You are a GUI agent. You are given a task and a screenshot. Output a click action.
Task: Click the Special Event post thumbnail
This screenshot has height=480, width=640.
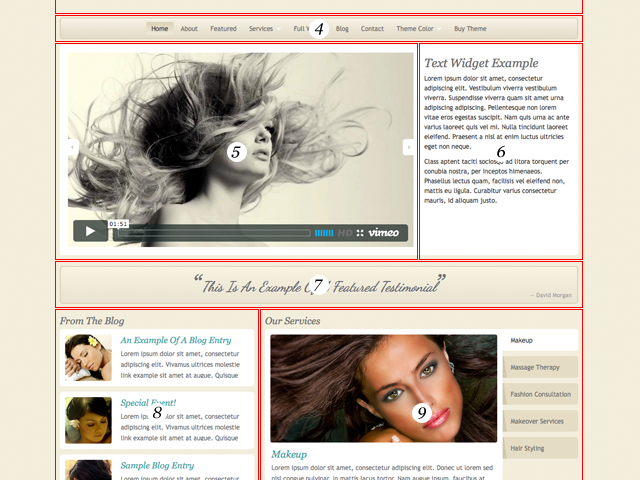click(88, 420)
